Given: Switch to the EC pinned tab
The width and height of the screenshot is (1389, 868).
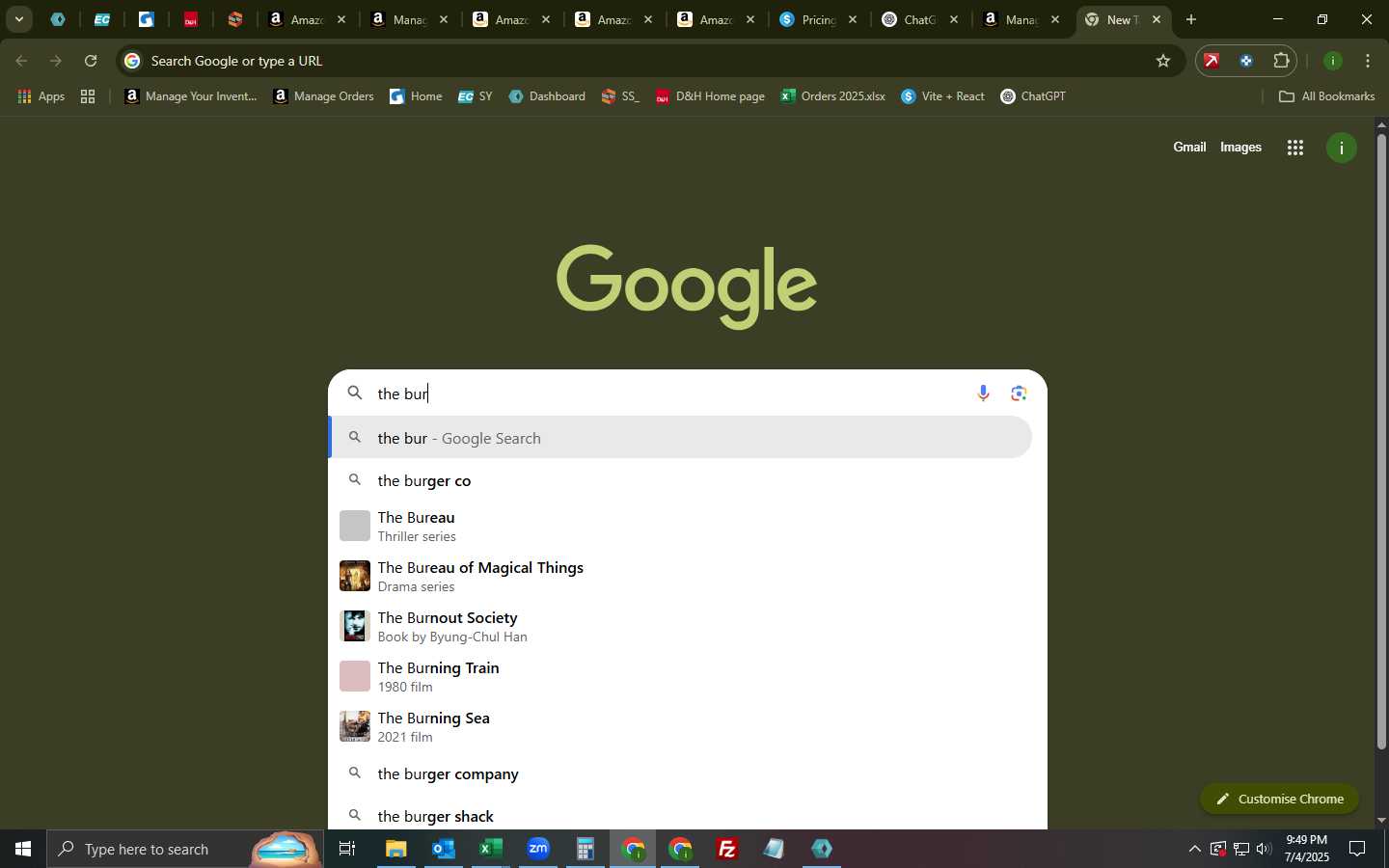Looking at the screenshot, I should [101, 19].
